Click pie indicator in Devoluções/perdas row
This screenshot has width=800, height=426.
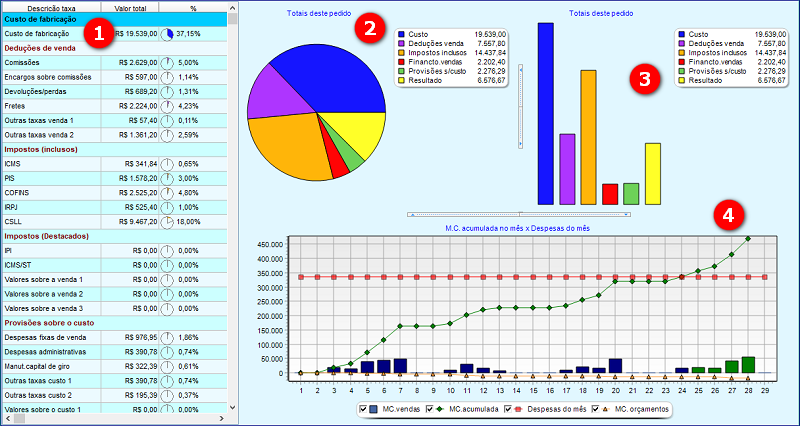[167, 92]
